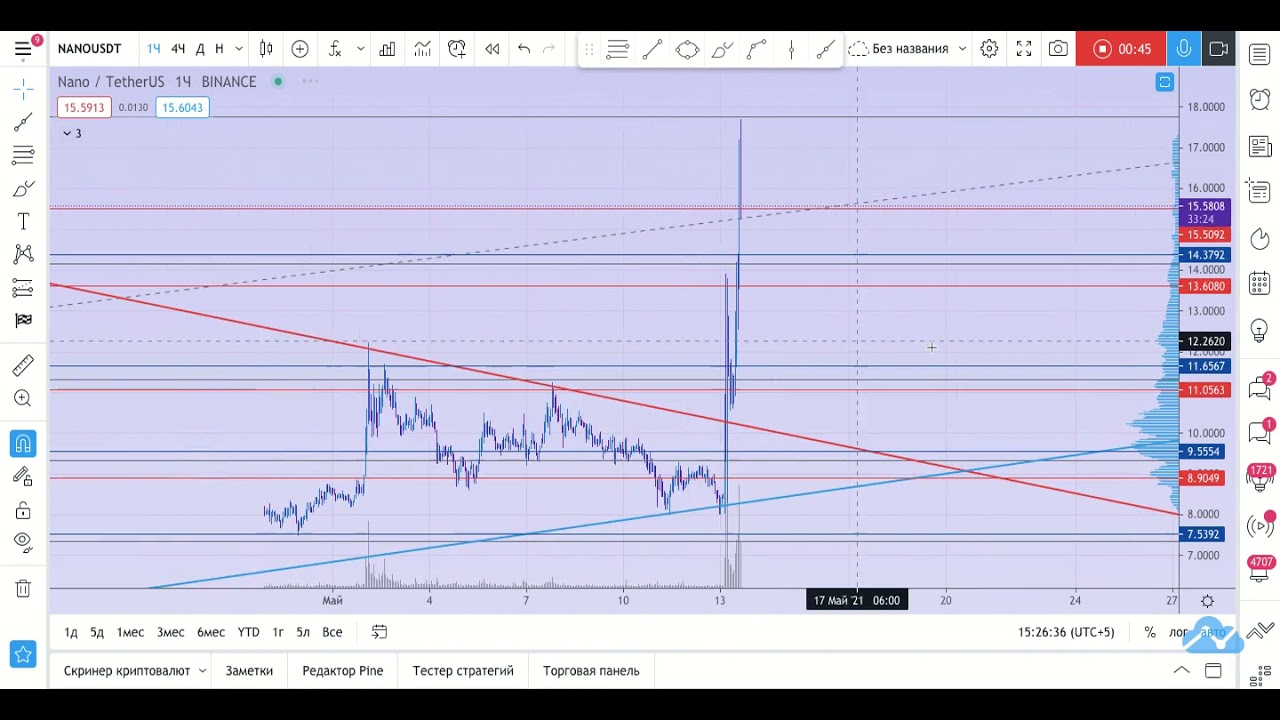Open the hamburger main menu
The width and height of the screenshot is (1280, 720).
coord(23,49)
